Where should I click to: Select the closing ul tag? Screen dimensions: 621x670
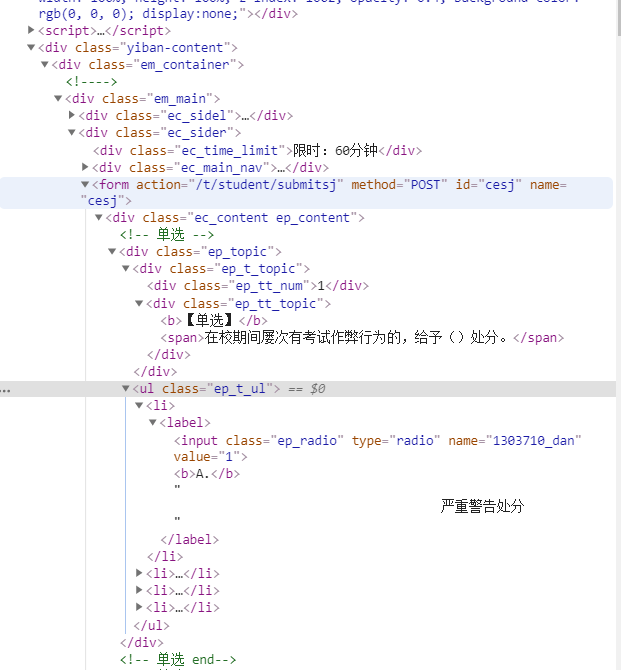[151, 625]
